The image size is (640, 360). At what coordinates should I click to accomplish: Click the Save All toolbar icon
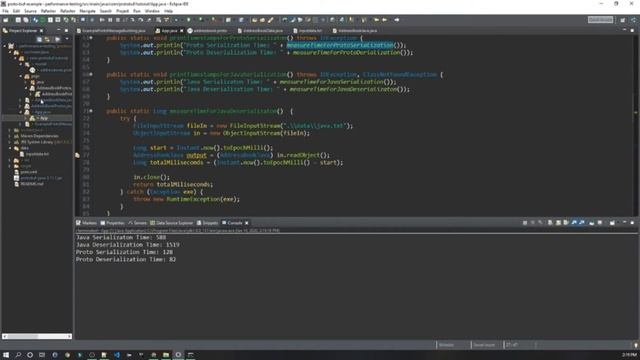[x=26, y=20]
